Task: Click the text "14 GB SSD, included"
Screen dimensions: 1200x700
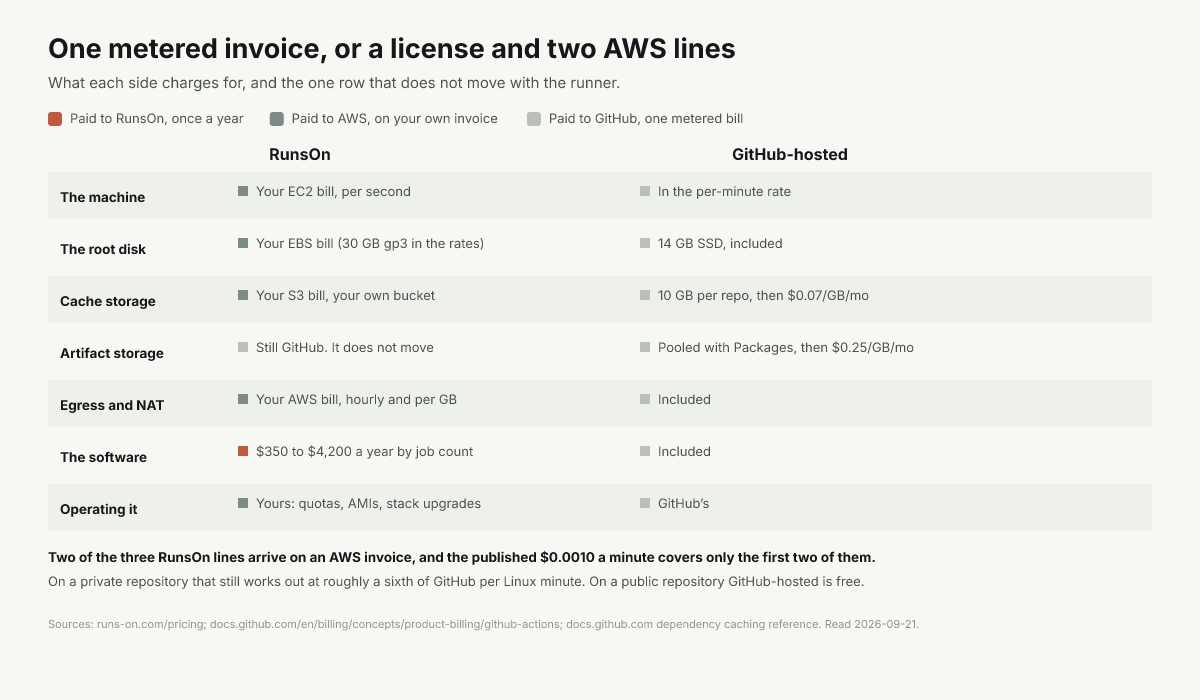Action: [720, 243]
